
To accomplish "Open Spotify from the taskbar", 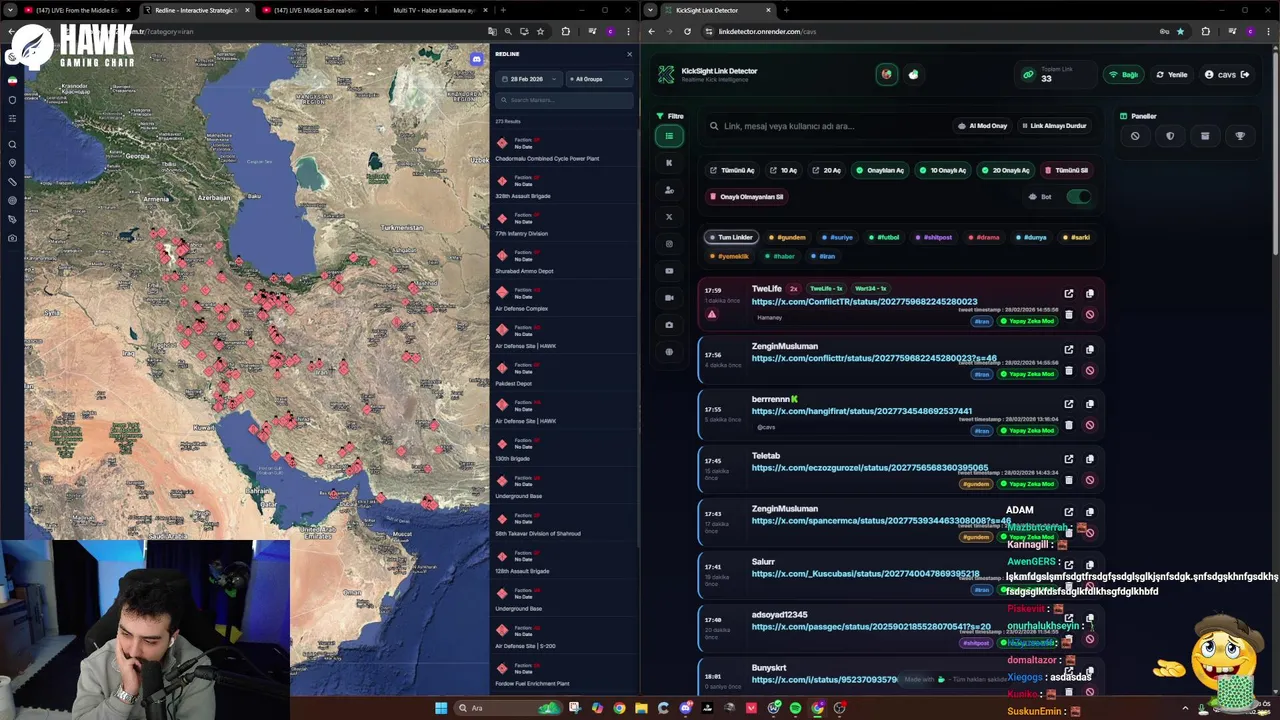I will point(795,708).
